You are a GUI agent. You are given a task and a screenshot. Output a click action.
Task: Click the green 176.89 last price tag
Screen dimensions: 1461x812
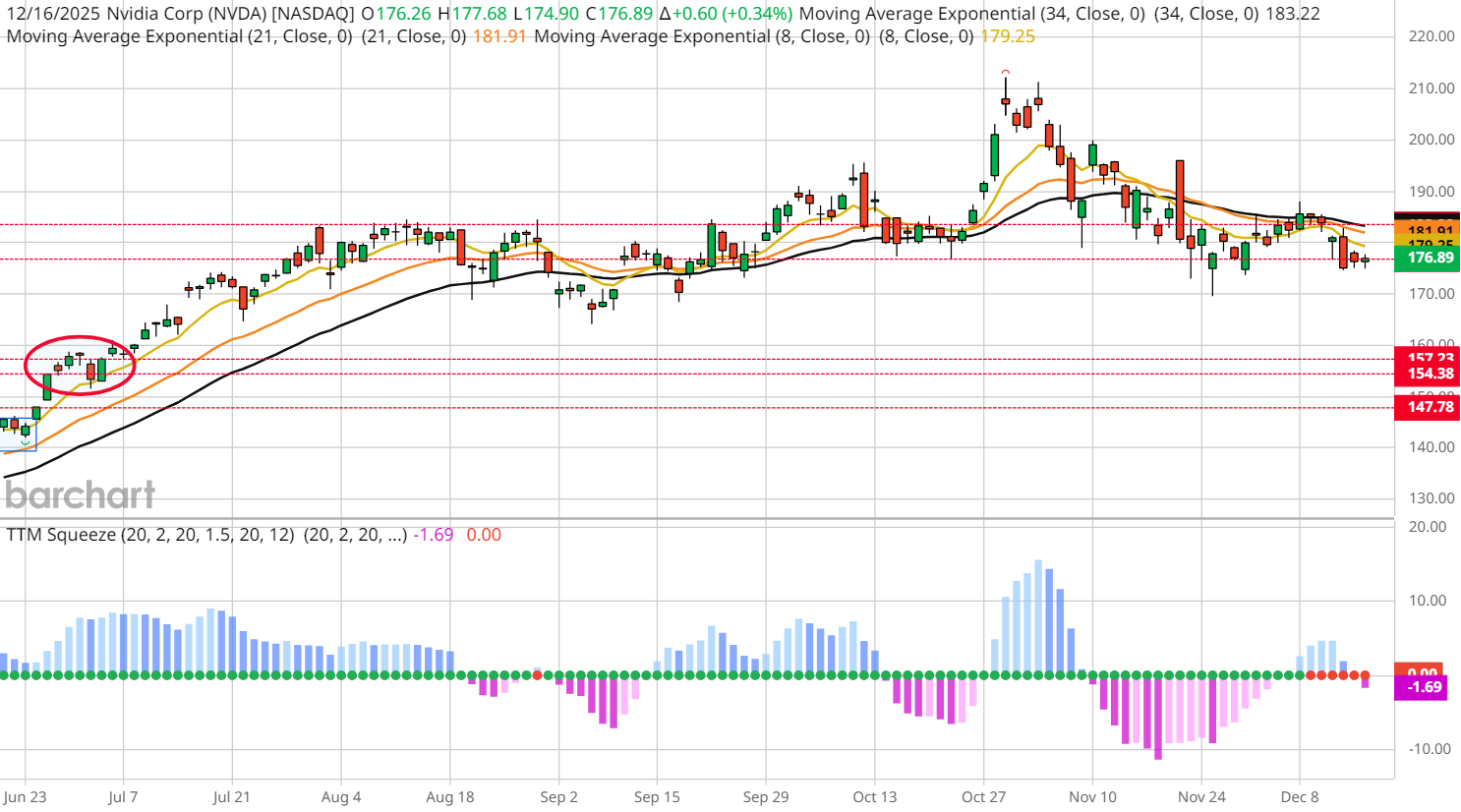tap(1428, 258)
